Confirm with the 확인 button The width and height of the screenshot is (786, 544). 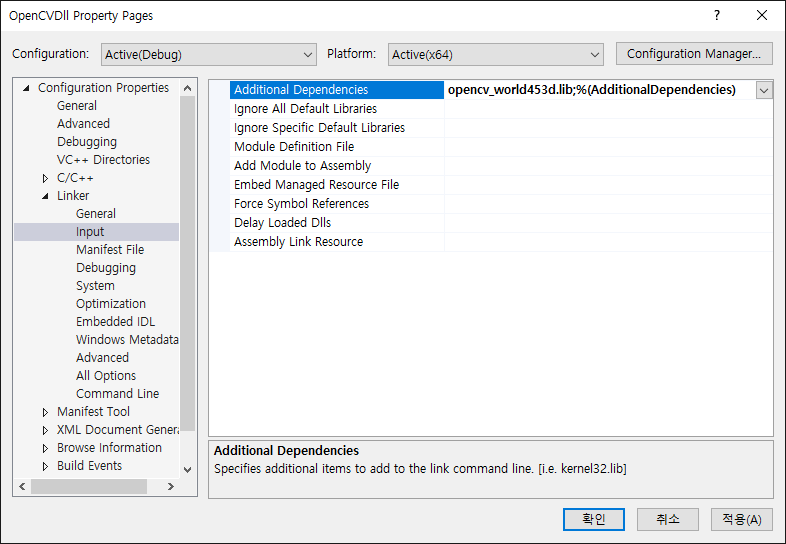point(594,519)
